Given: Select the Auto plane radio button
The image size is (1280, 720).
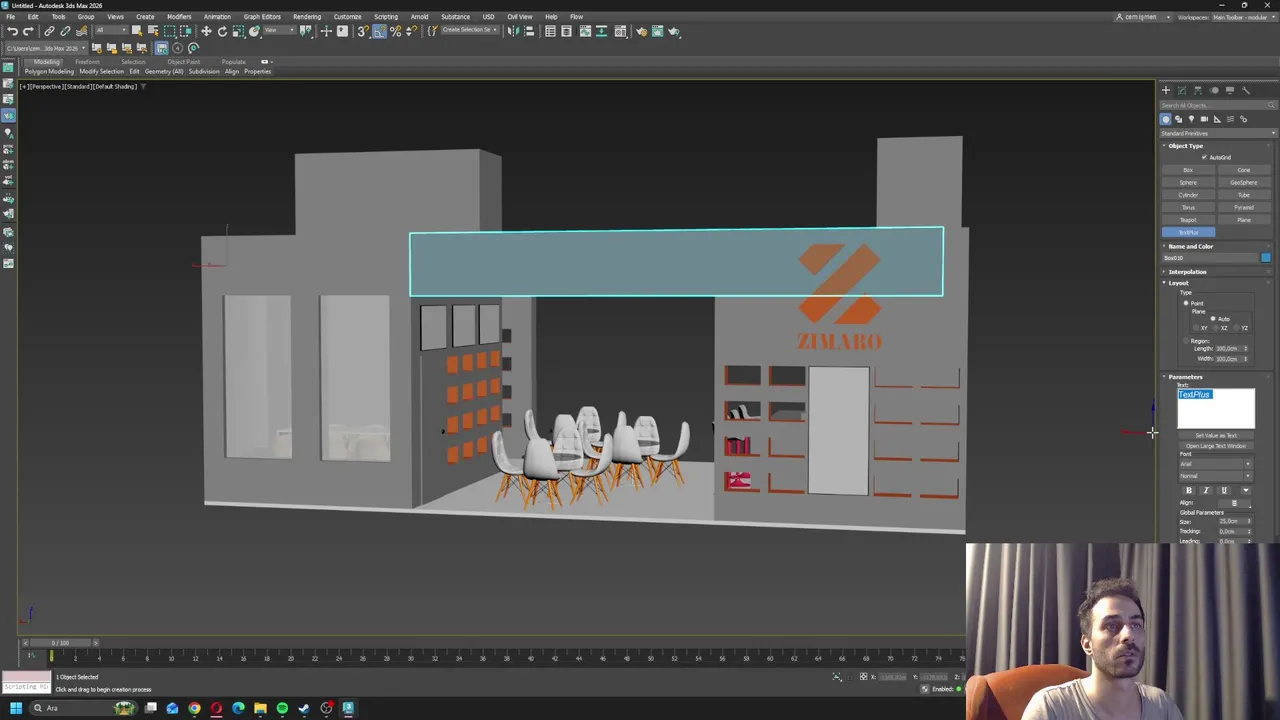Looking at the screenshot, I should tap(1212, 318).
